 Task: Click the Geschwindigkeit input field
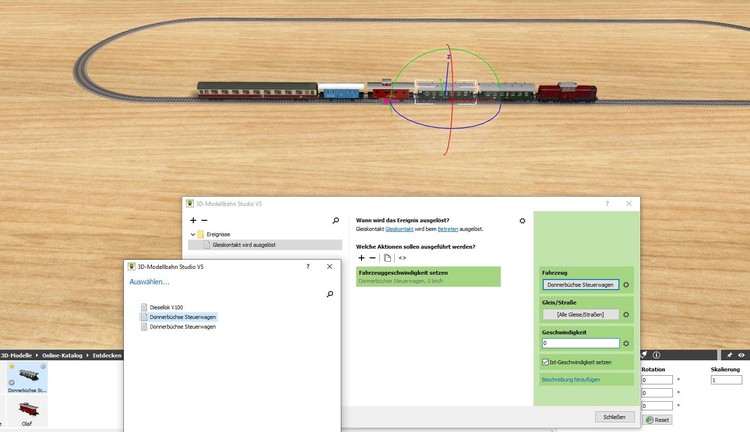coord(580,343)
